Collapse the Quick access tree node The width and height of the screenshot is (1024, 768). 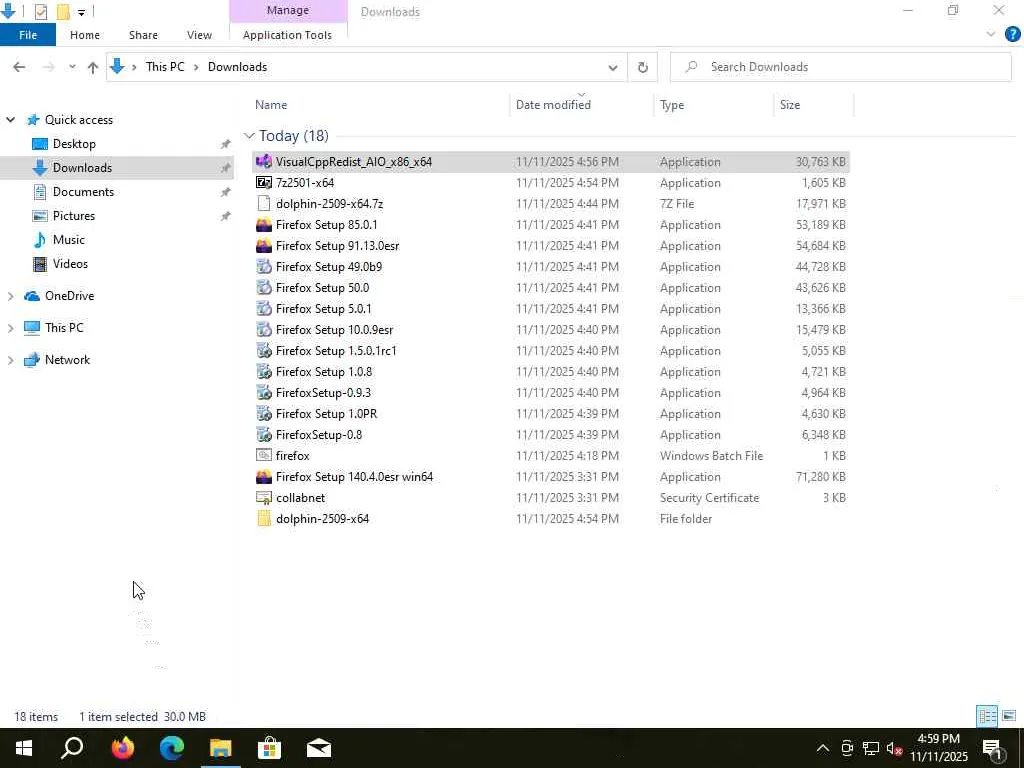pyautogui.click(x=10, y=120)
